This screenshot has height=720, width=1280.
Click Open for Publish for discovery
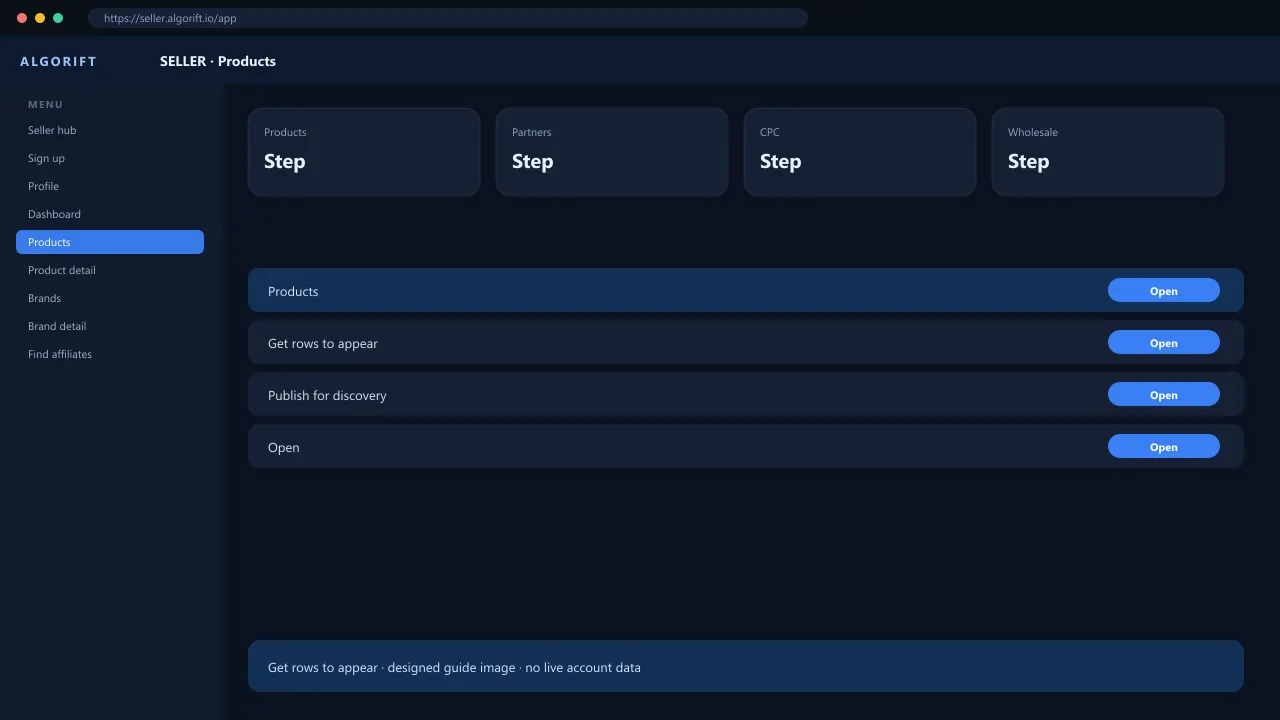[x=1164, y=395]
